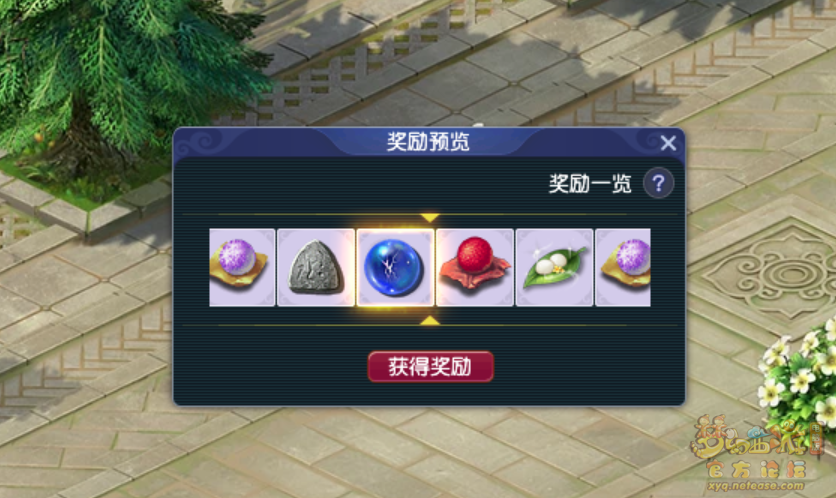
Task: Open the xyq.netease.com link text
Action: [x=755, y=486]
